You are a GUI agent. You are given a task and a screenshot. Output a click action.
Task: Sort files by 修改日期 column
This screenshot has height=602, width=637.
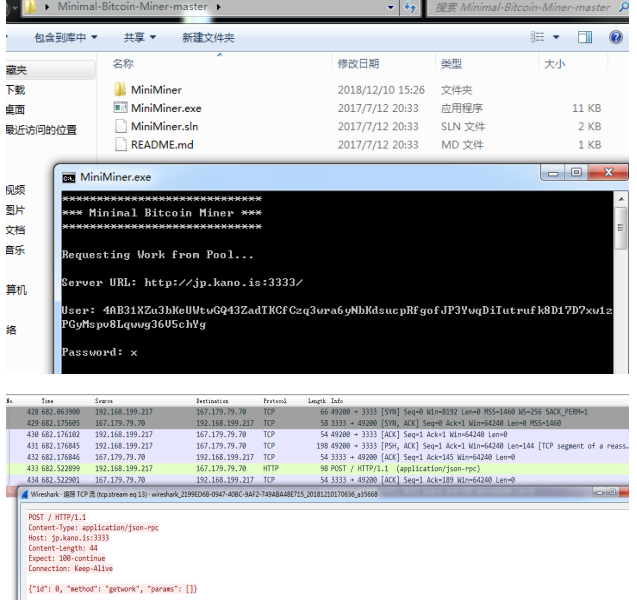(x=360, y=64)
